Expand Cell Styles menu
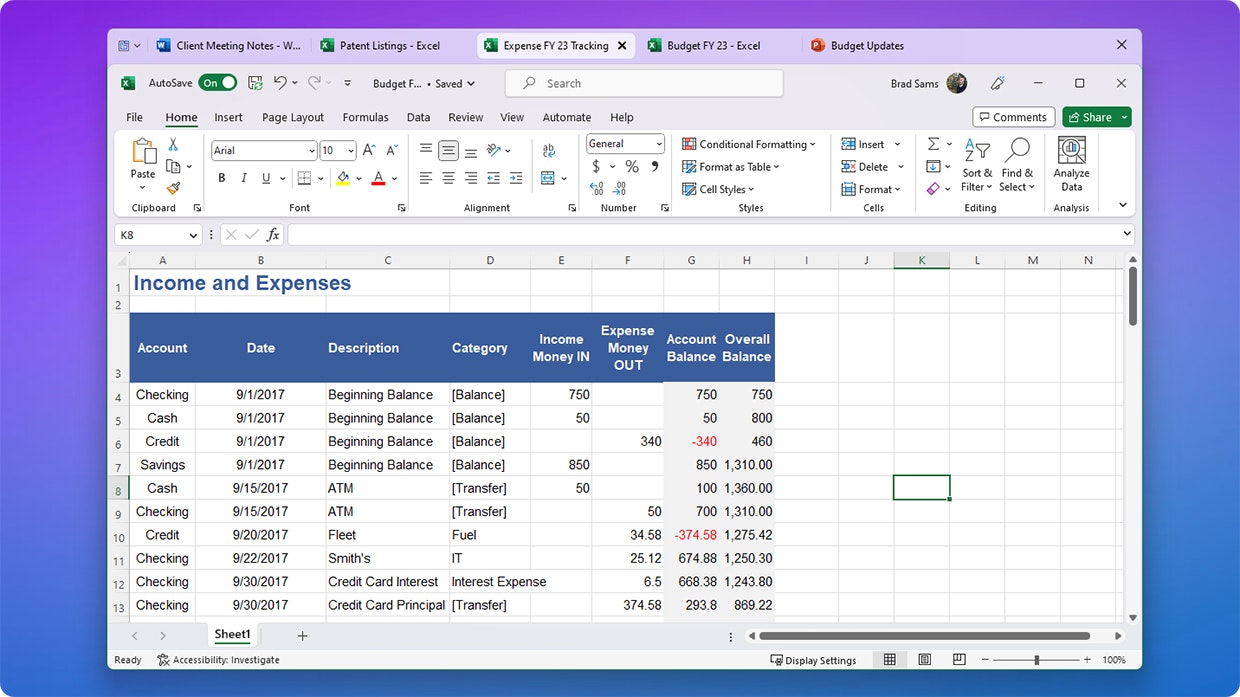The image size is (1240, 697). [x=718, y=189]
